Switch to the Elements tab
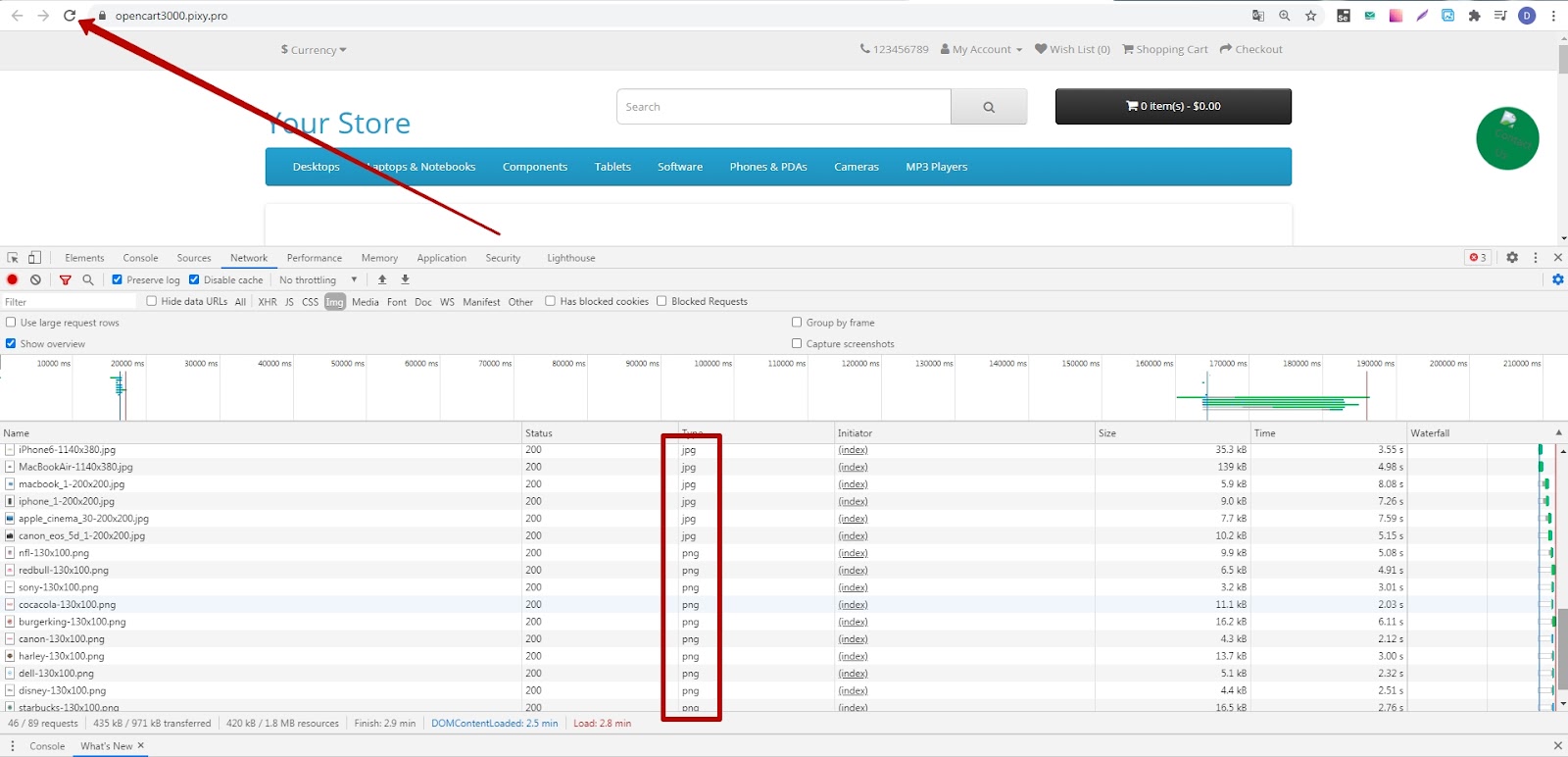 (84, 258)
